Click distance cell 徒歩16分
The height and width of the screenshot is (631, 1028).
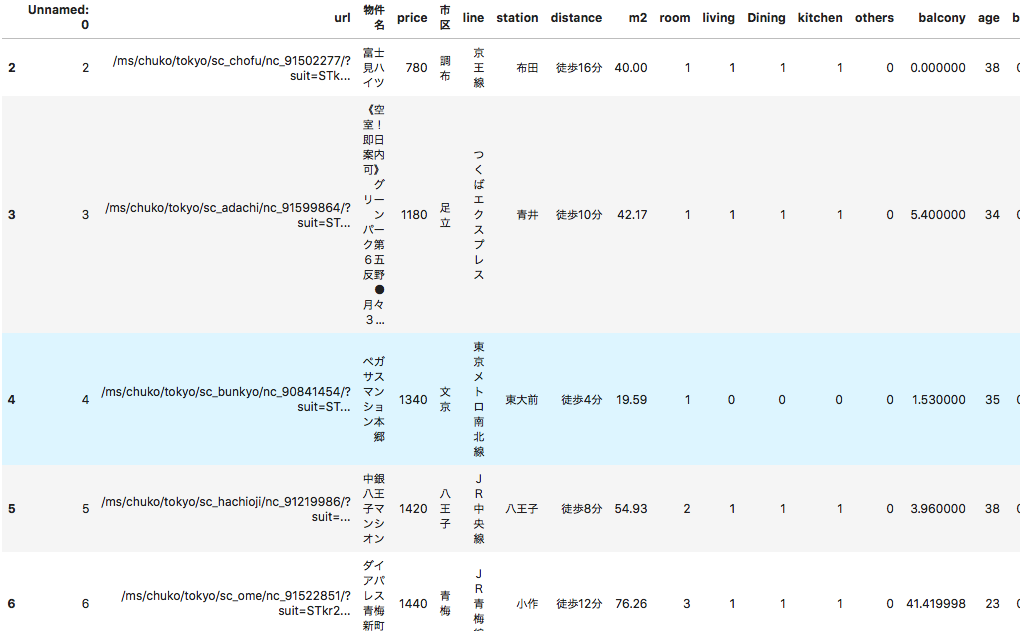point(579,68)
